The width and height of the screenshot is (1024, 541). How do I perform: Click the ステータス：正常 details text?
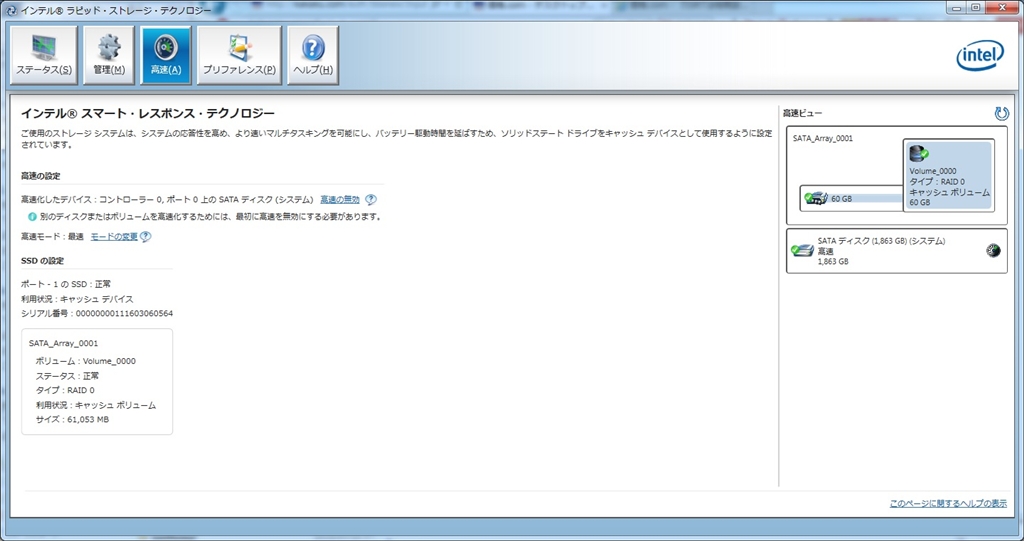(67, 376)
